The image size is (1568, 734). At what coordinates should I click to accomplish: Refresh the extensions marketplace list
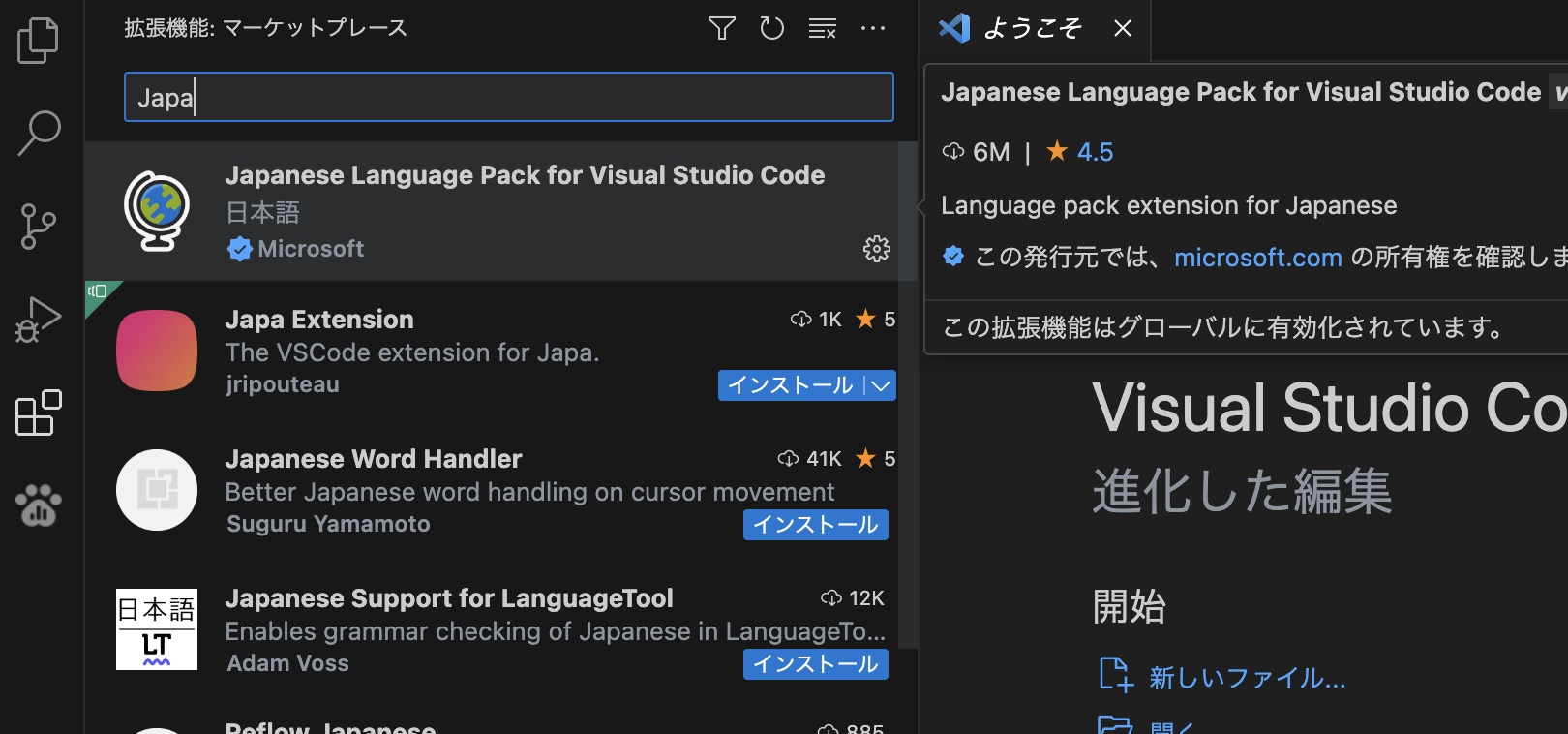point(772,28)
